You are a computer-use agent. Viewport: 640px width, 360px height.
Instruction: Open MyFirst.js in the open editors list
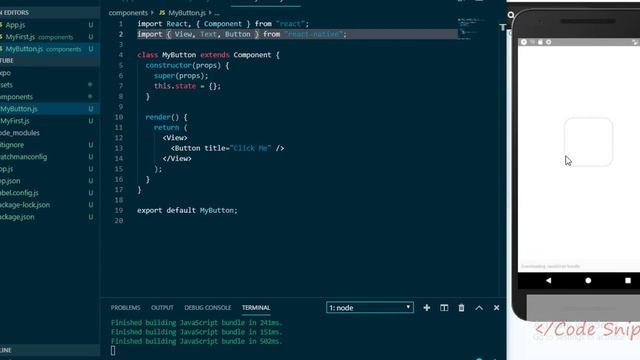coord(20,37)
